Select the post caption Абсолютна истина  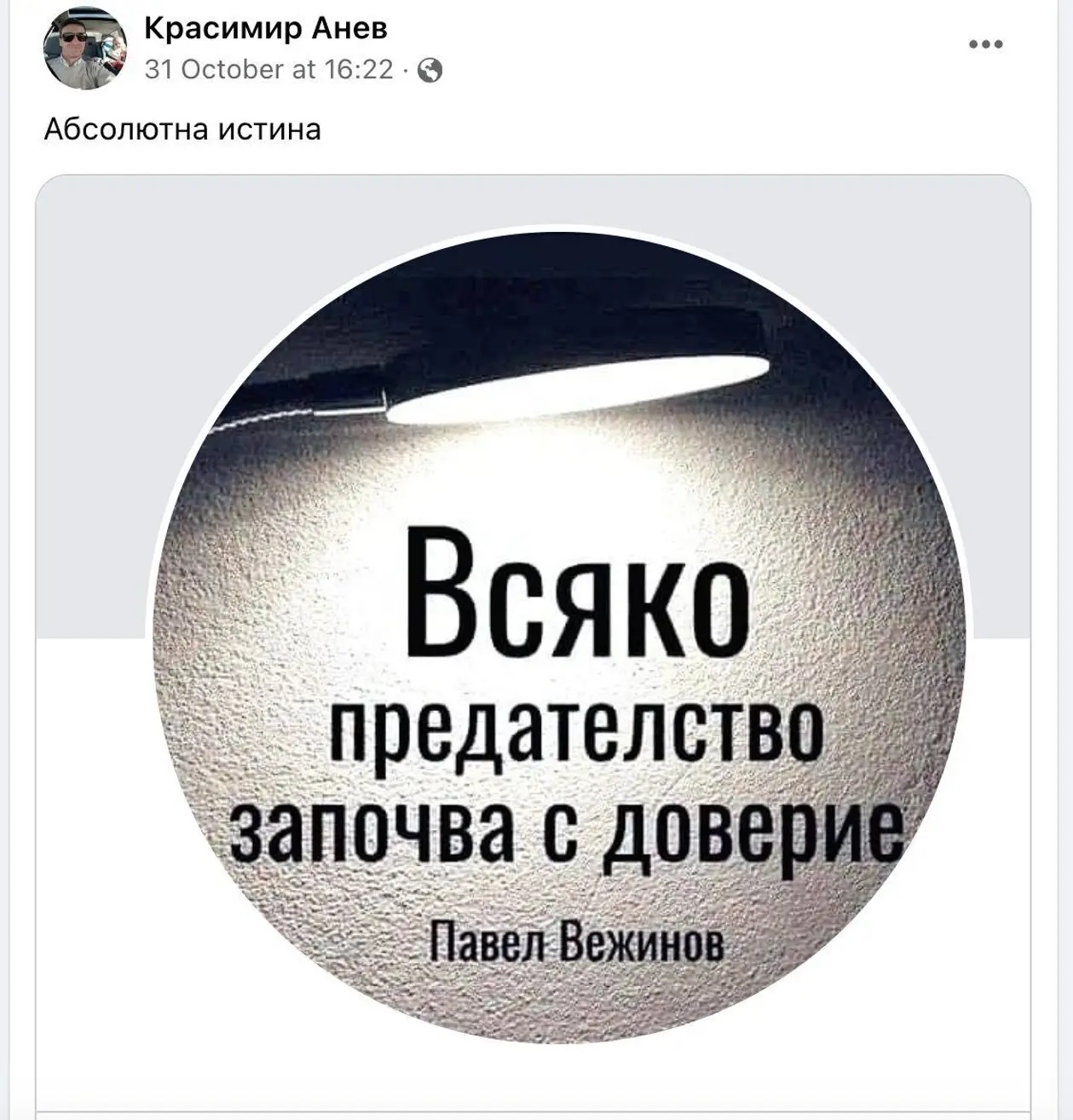[x=182, y=129]
